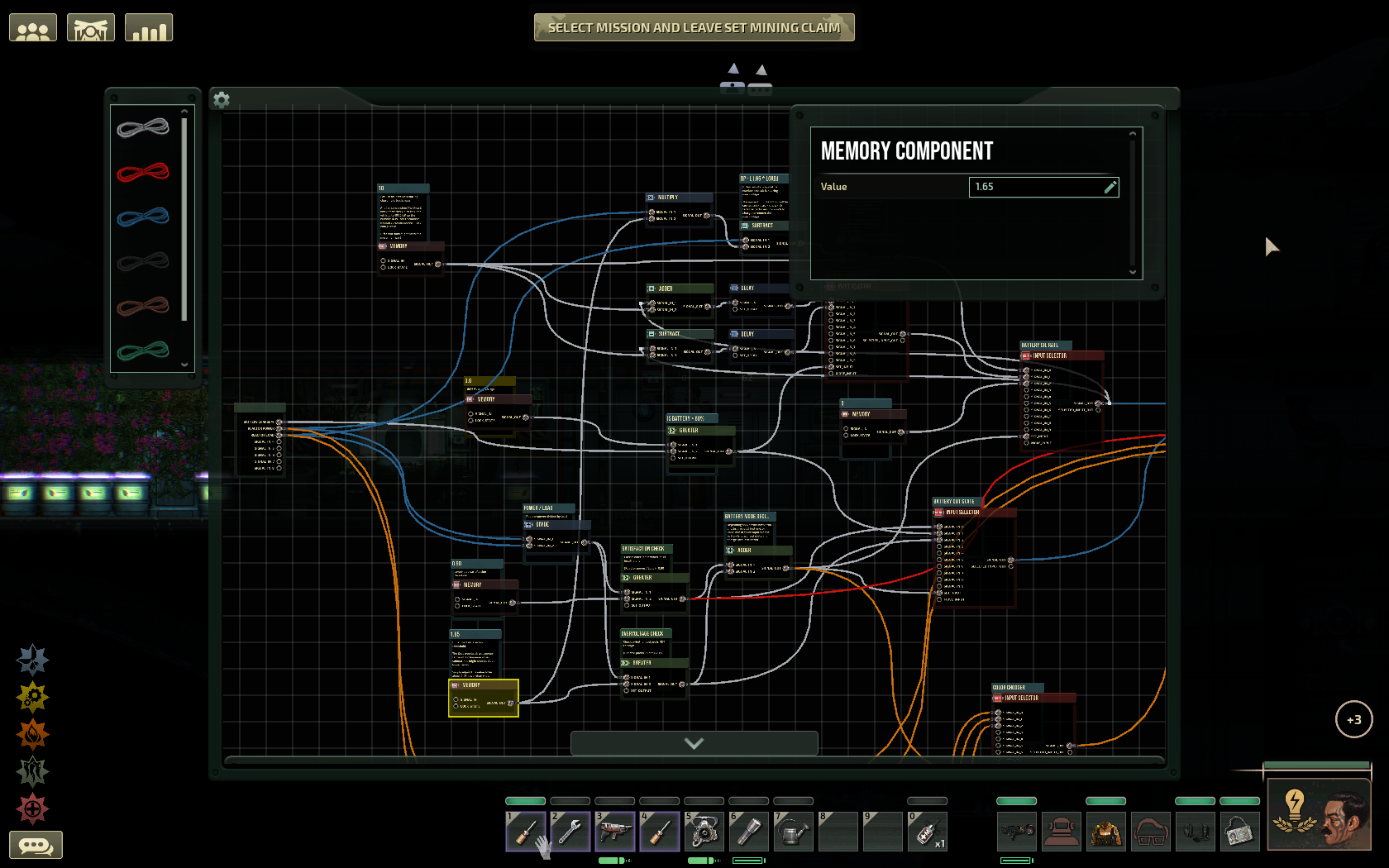Select medical syringe in hotbar slot 0
Viewport: 1389px width, 868px height.
click(x=928, y=831)
